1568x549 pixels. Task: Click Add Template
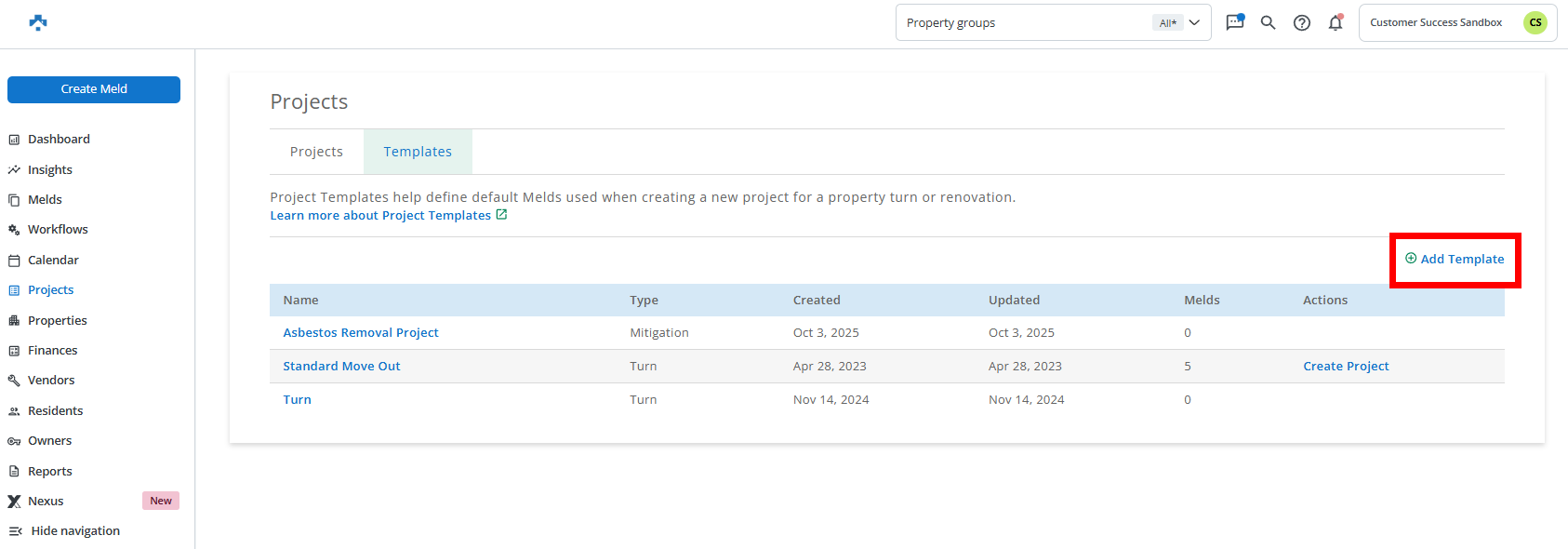(x=1455, y=259)
